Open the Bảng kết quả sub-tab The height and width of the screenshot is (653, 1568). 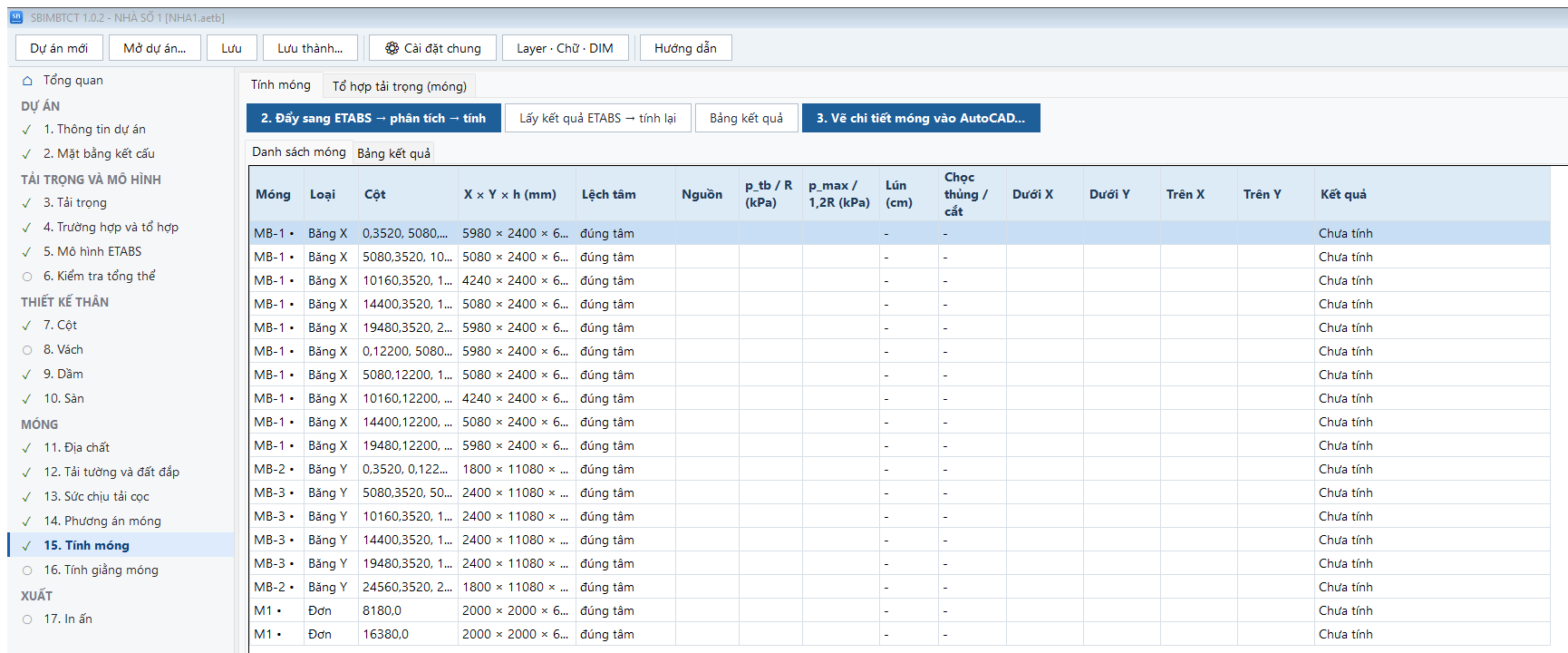point(394,153)
